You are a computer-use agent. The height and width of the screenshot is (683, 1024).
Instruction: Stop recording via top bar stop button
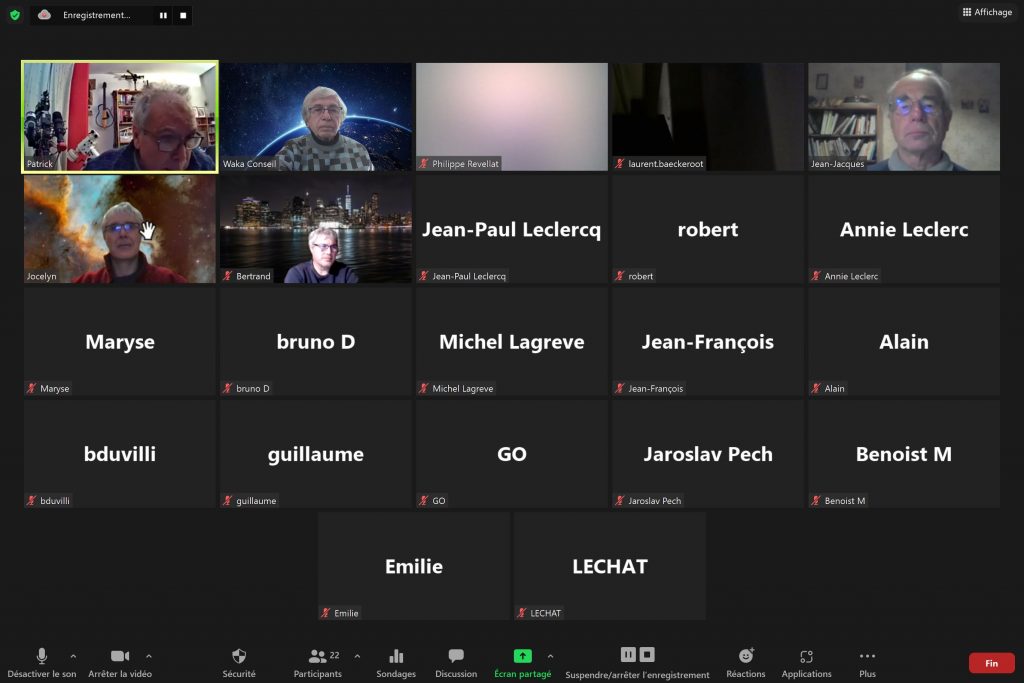tap(184, 15)
